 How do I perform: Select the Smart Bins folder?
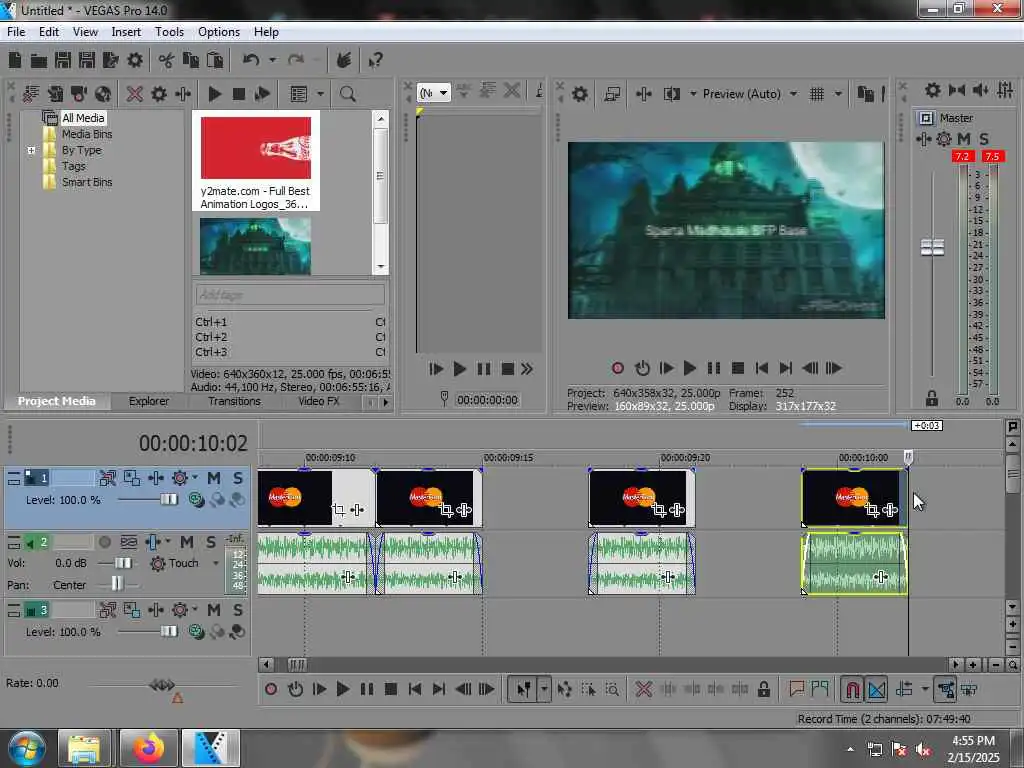pos(87,182)
